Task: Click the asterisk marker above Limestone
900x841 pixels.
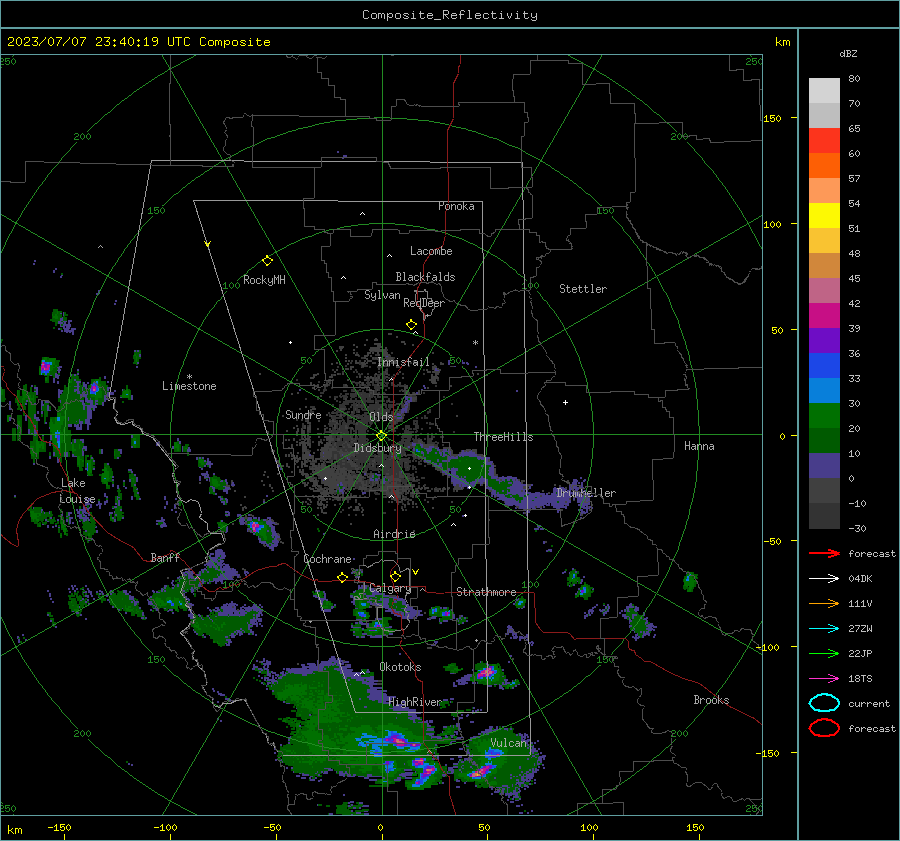Action: 189,377
